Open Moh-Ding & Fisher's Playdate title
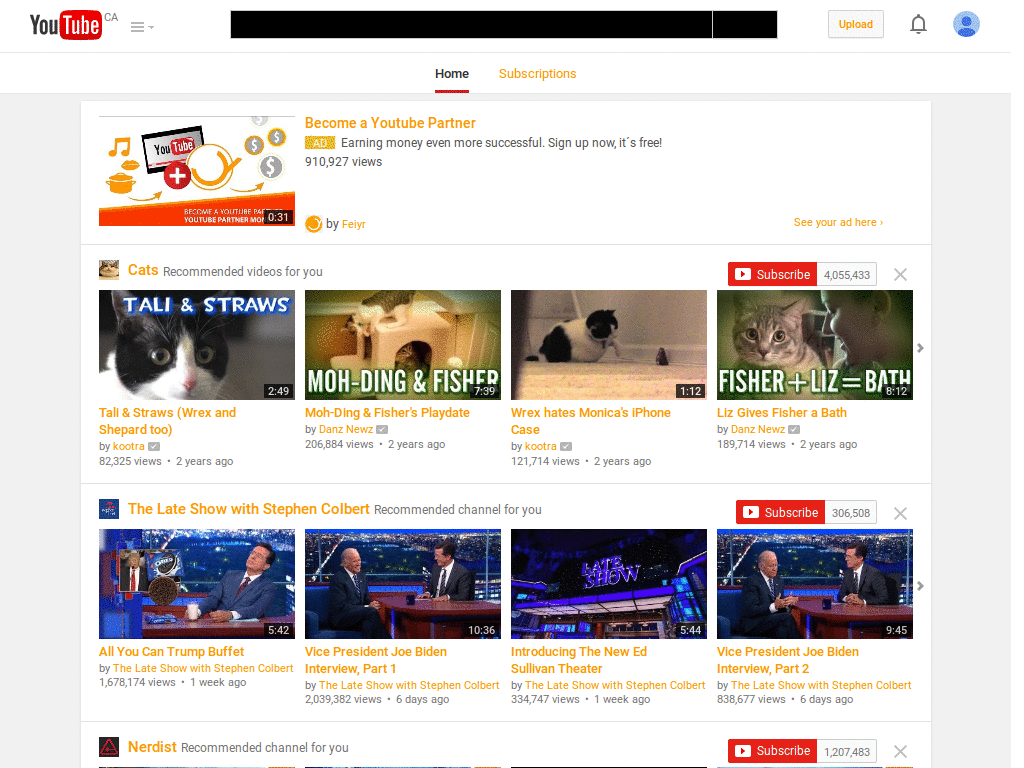Viewport: 1024px width, 768px height. click(x=387, y=413)
